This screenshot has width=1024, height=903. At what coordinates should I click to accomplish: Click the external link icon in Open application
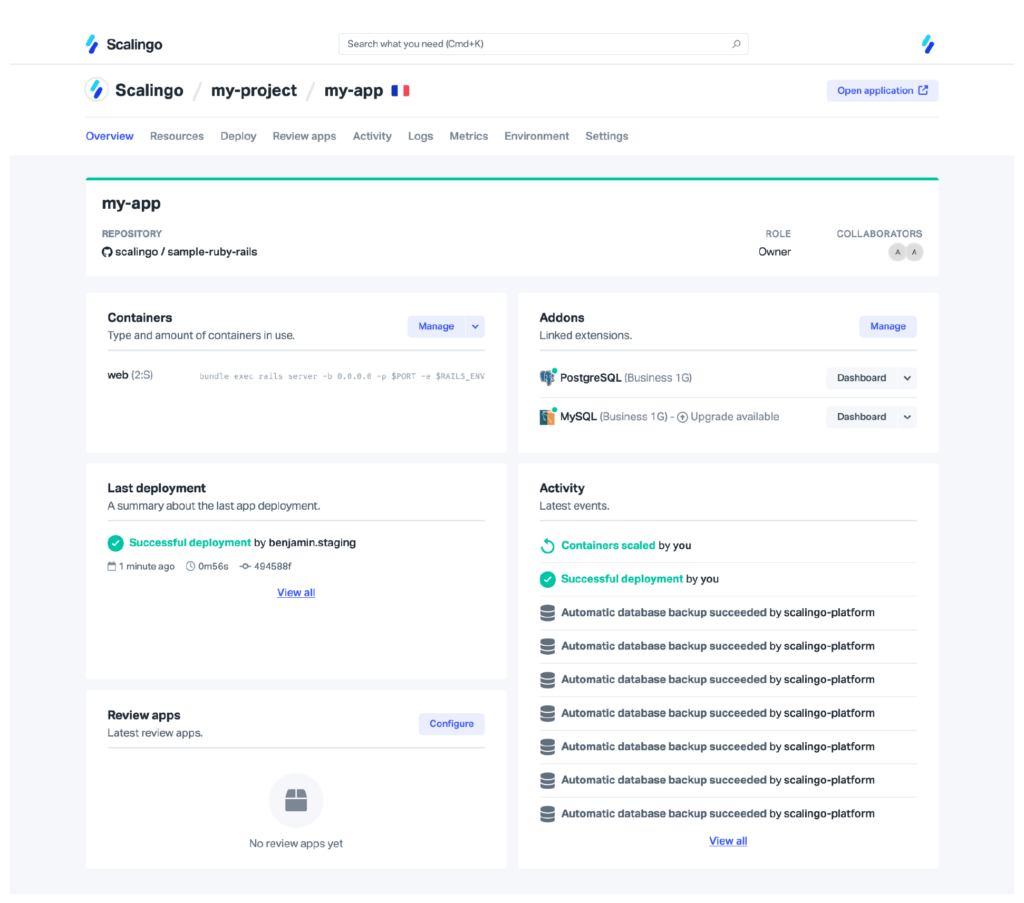[x=923, y=90]
